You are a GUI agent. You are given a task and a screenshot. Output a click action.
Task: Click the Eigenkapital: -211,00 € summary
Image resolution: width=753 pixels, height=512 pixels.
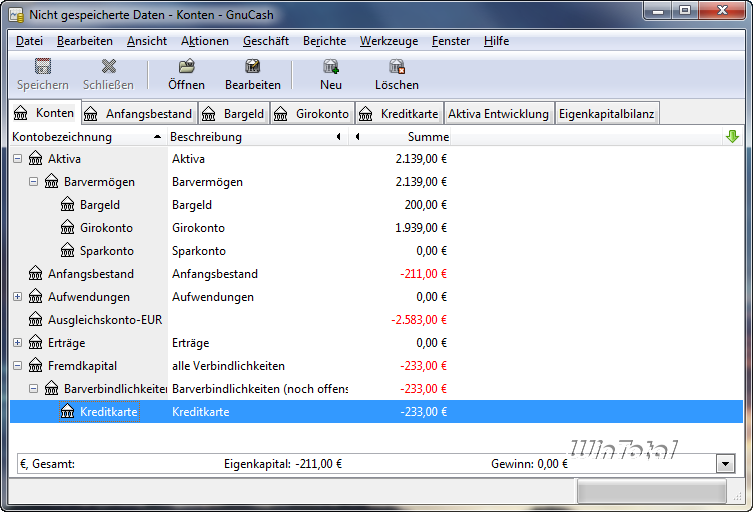tap(283, 464)
